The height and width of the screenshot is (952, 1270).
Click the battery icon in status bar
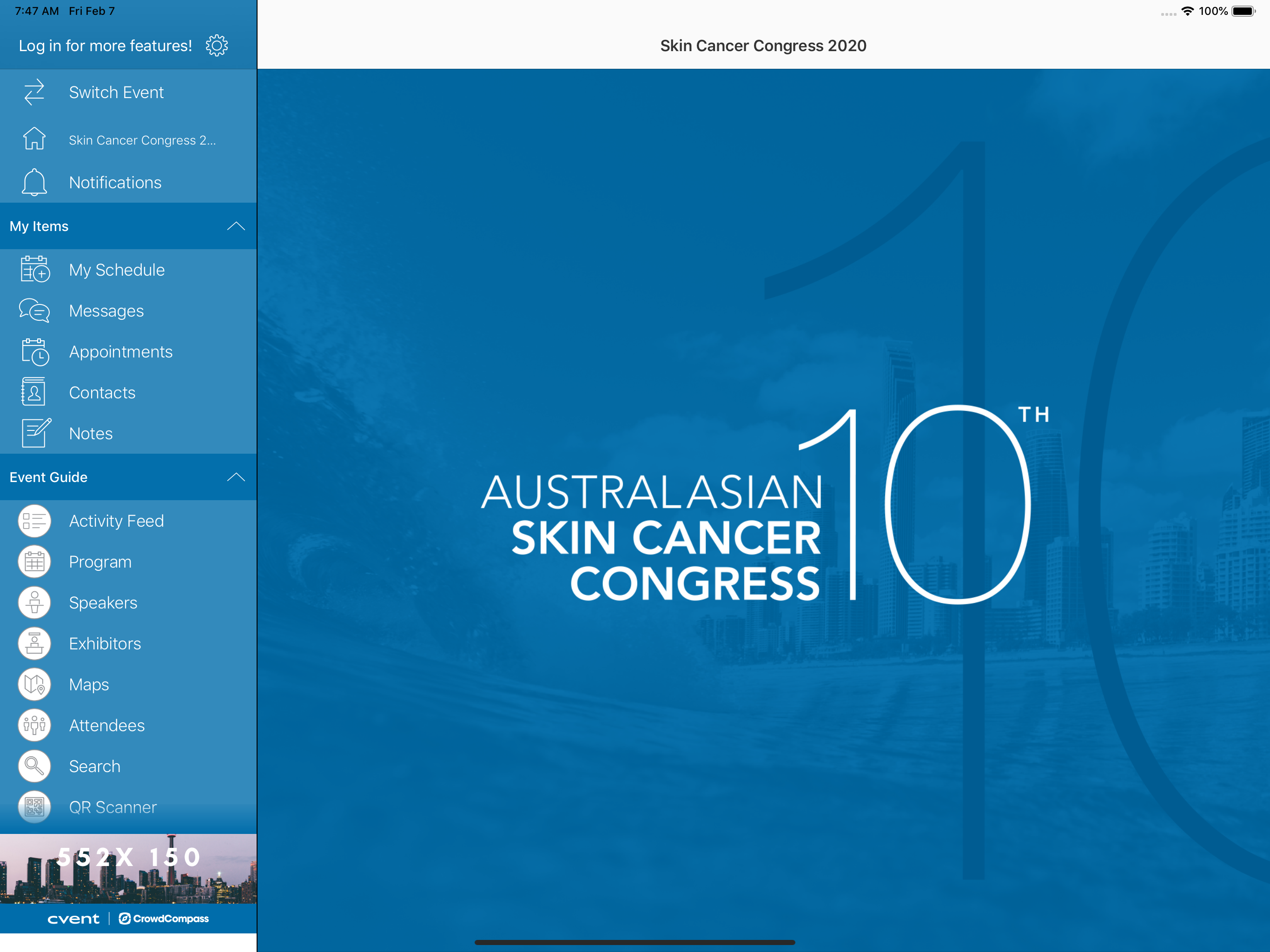(x=1244, y=11)
